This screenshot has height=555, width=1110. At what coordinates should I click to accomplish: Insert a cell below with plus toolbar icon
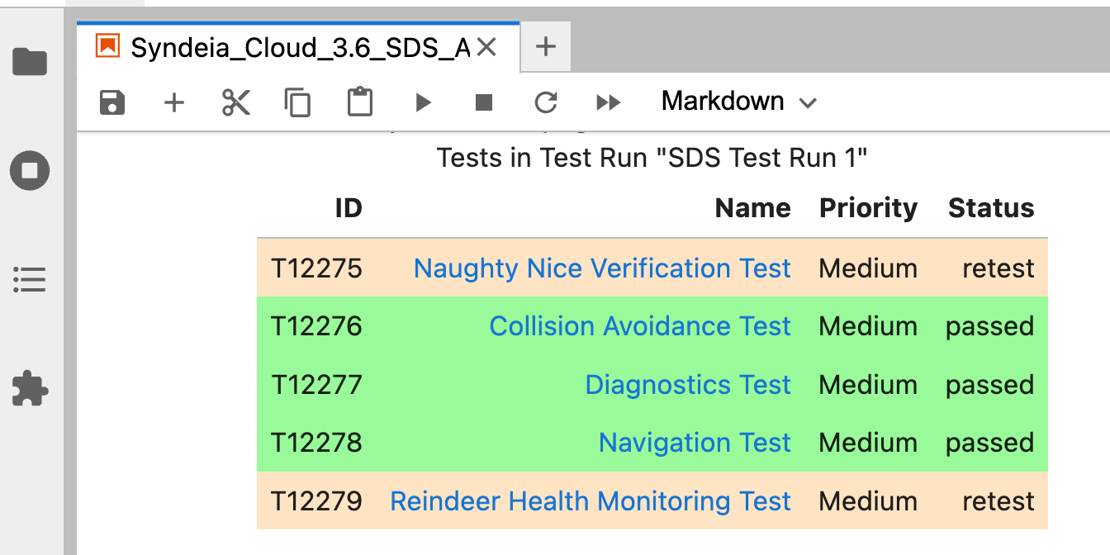[174, 103]
